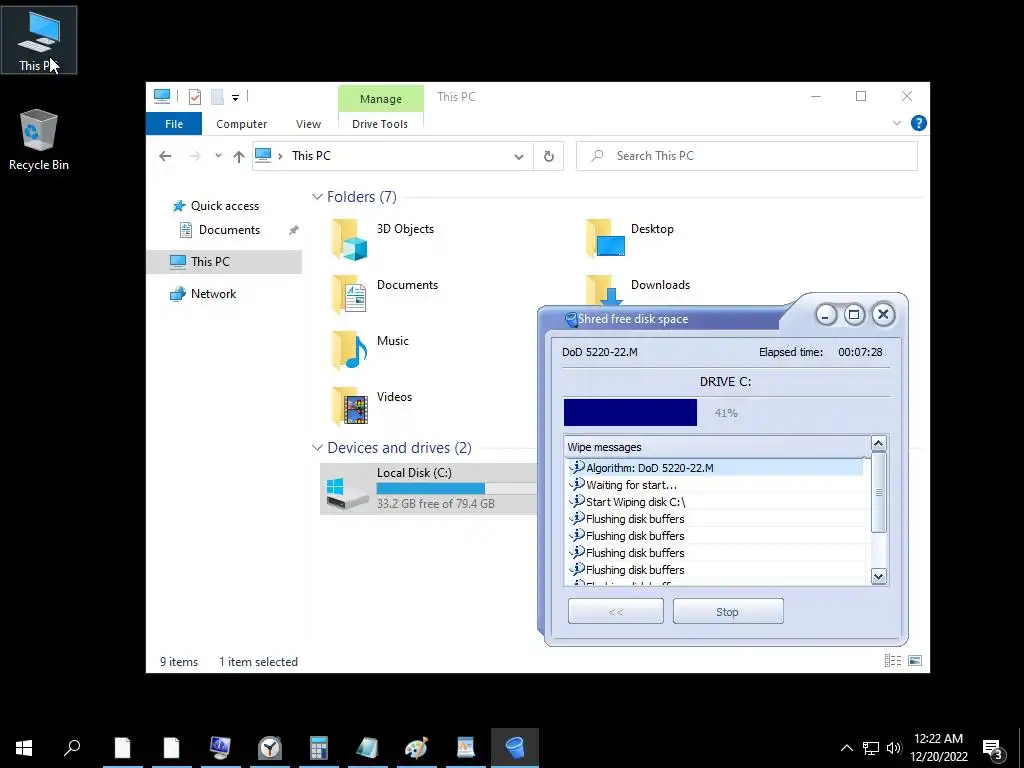Image resolution: width=1024 pixels, height=768 pixels.
Task: Click the << back button in the shredder
Action: click(x=616, y=612)
